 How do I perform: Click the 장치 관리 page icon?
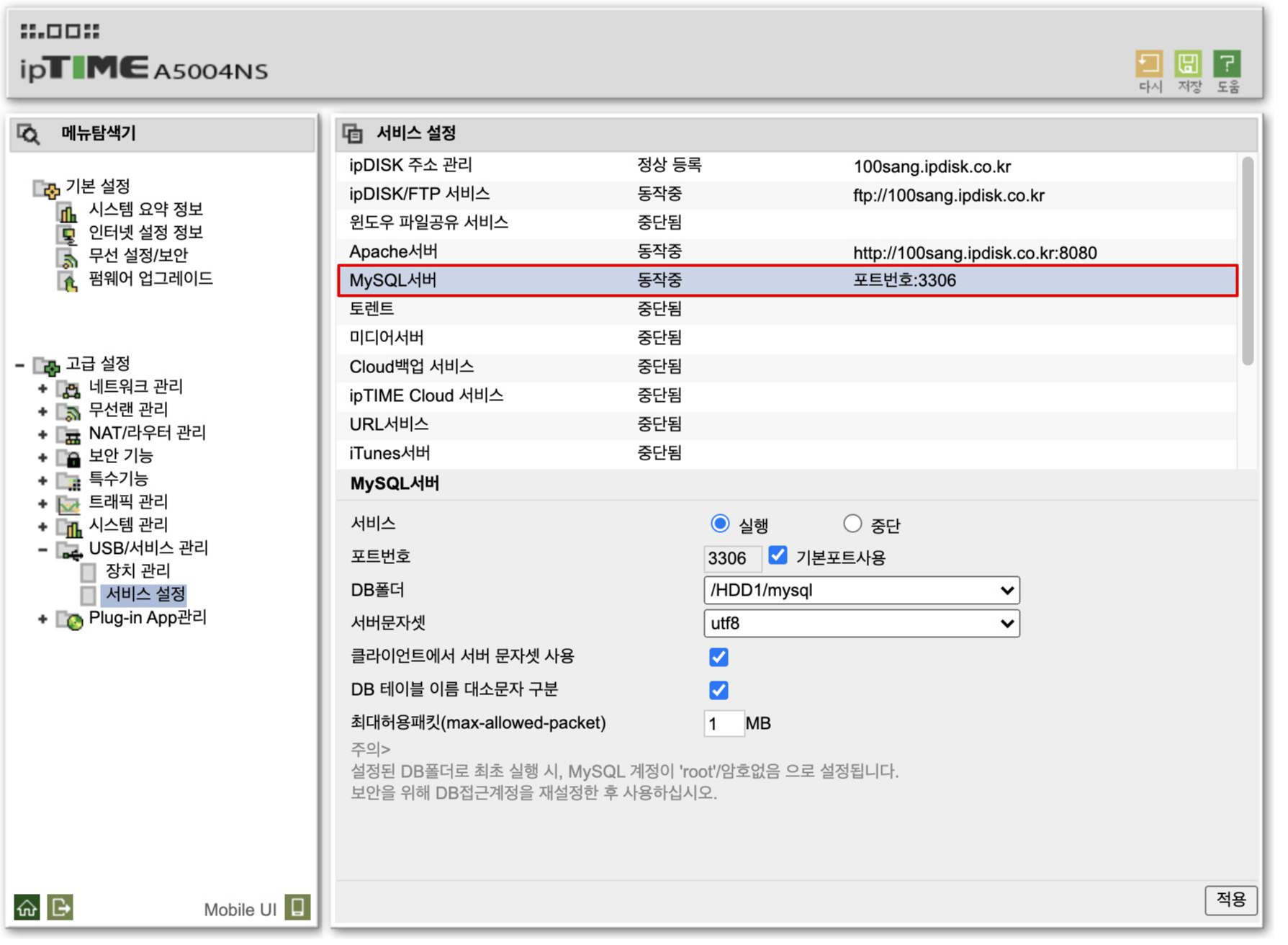[89, 573]
